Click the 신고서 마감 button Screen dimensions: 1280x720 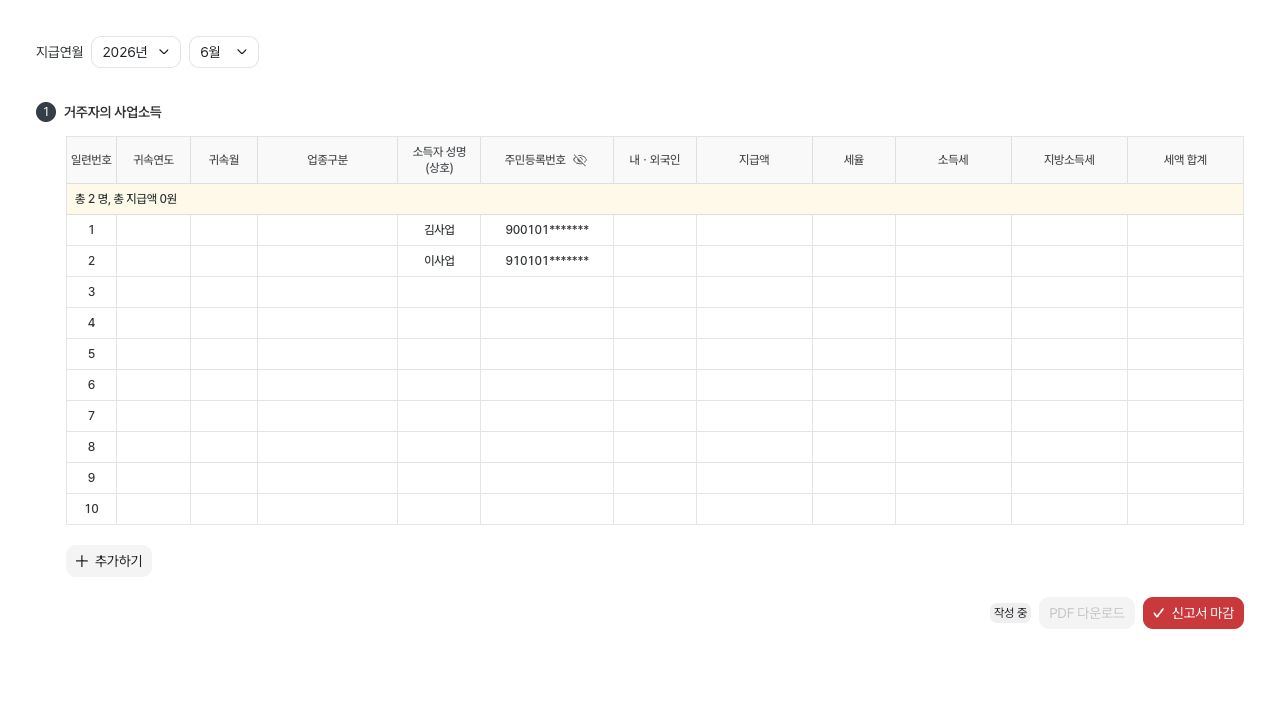click(x=1193, y=613)
